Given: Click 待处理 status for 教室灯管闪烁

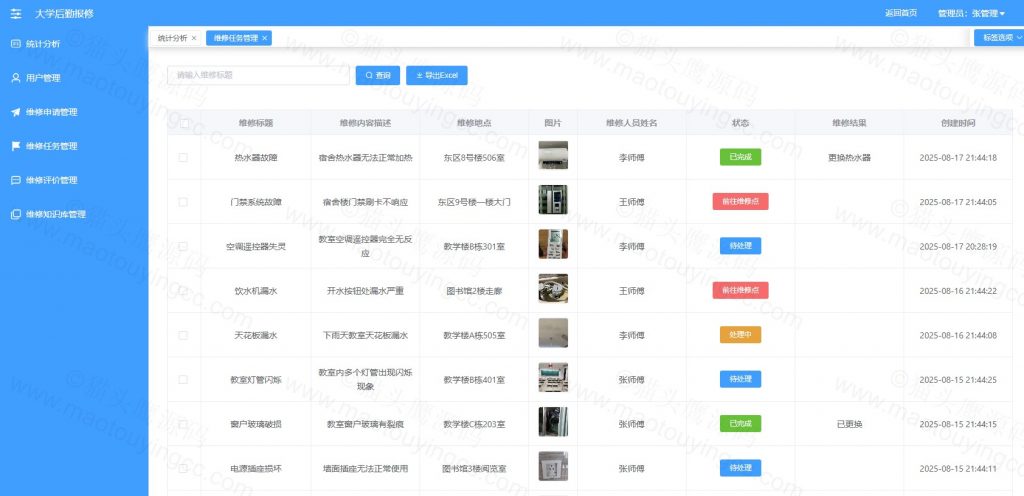Looking at the screenshot, I should click(x=741, y=379).
